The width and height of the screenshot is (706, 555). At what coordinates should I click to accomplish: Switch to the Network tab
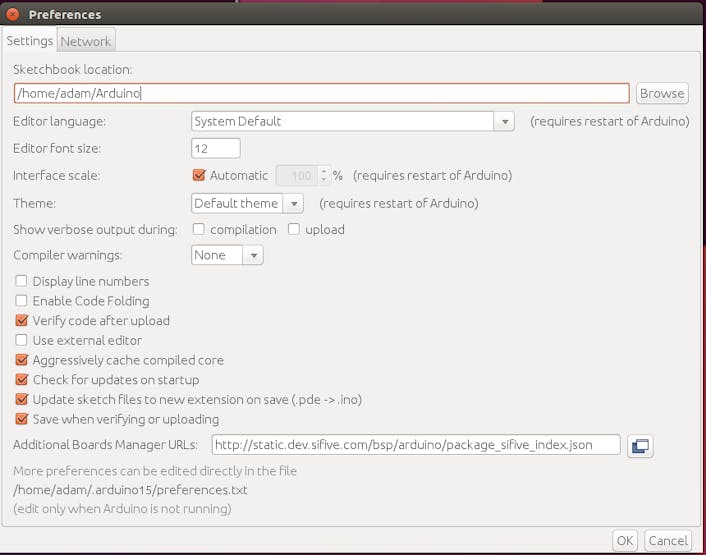click(x=86, y=41)
